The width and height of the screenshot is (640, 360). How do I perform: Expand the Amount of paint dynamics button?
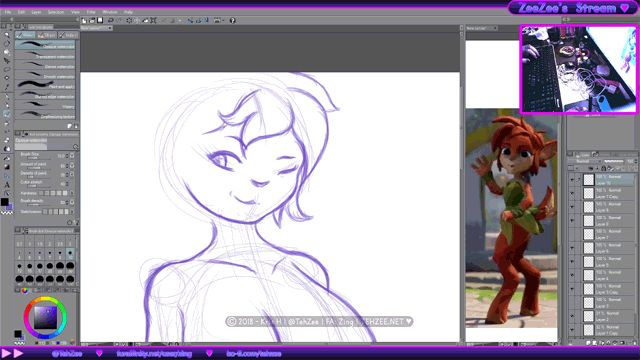72,165
